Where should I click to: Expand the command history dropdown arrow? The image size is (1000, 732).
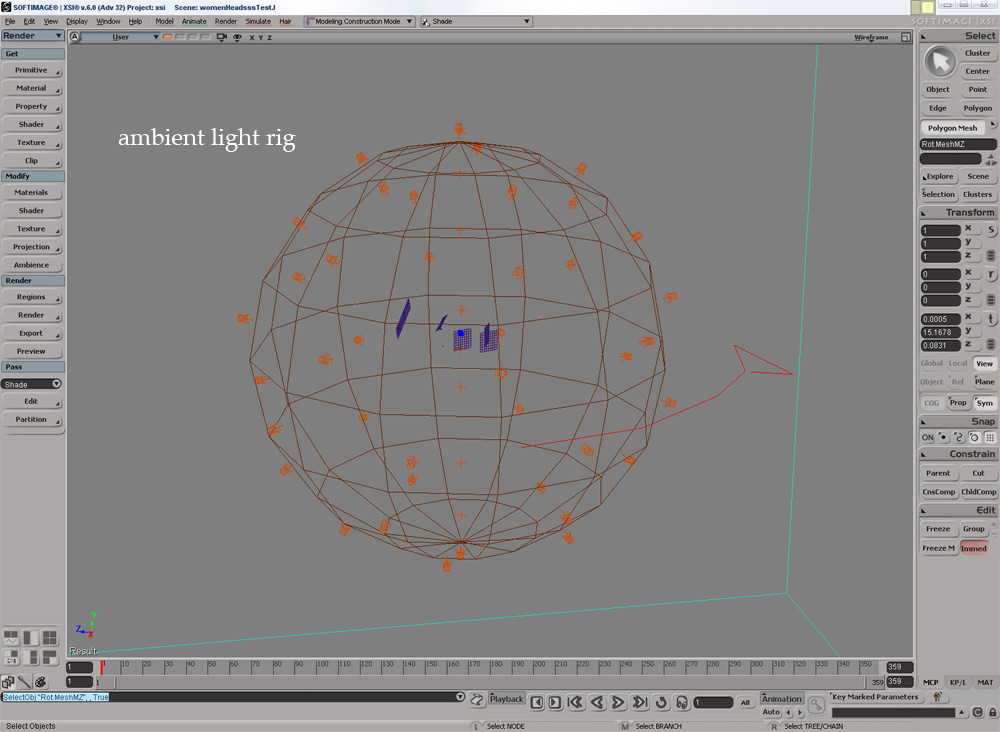pos(460,697)
